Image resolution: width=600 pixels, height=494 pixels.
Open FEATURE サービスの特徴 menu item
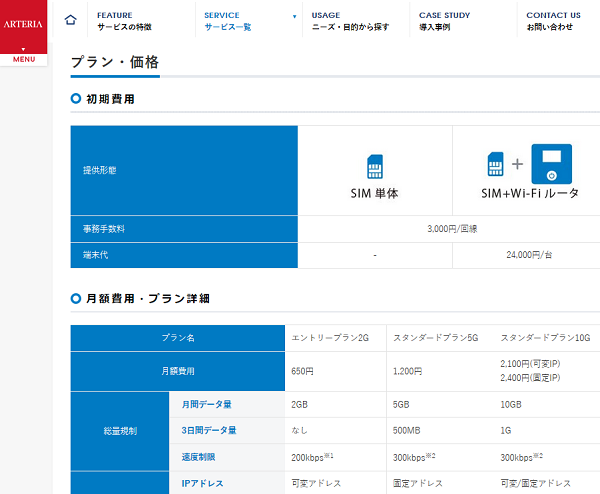tap(124, 21)
